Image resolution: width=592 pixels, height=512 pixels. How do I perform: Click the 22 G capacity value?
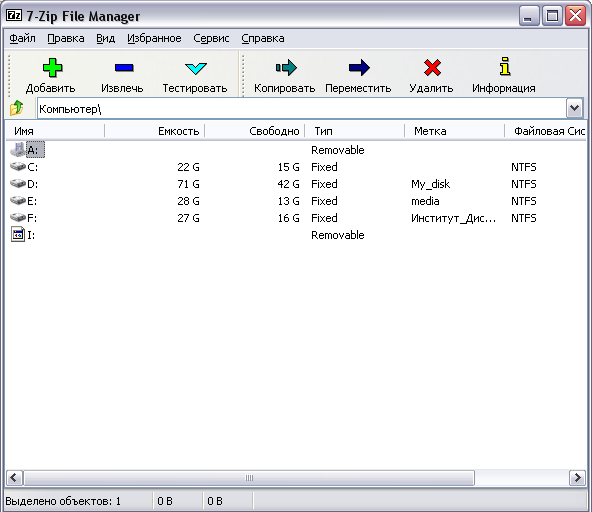(188, 167)
